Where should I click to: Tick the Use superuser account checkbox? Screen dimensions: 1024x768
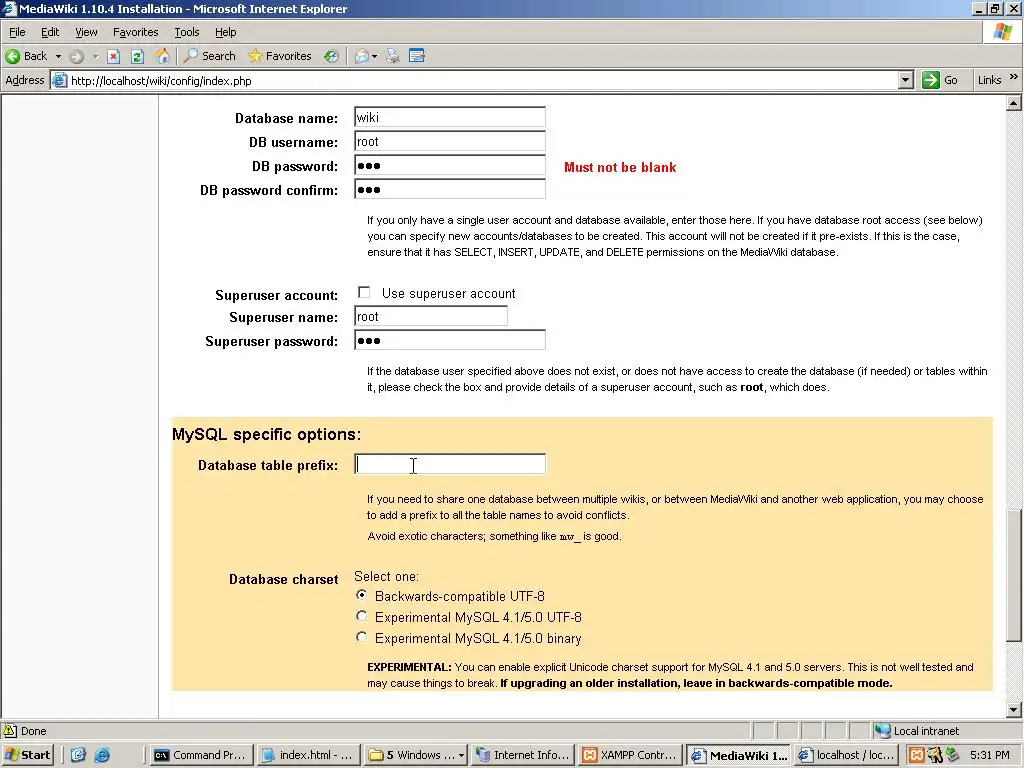pos(364,292)
